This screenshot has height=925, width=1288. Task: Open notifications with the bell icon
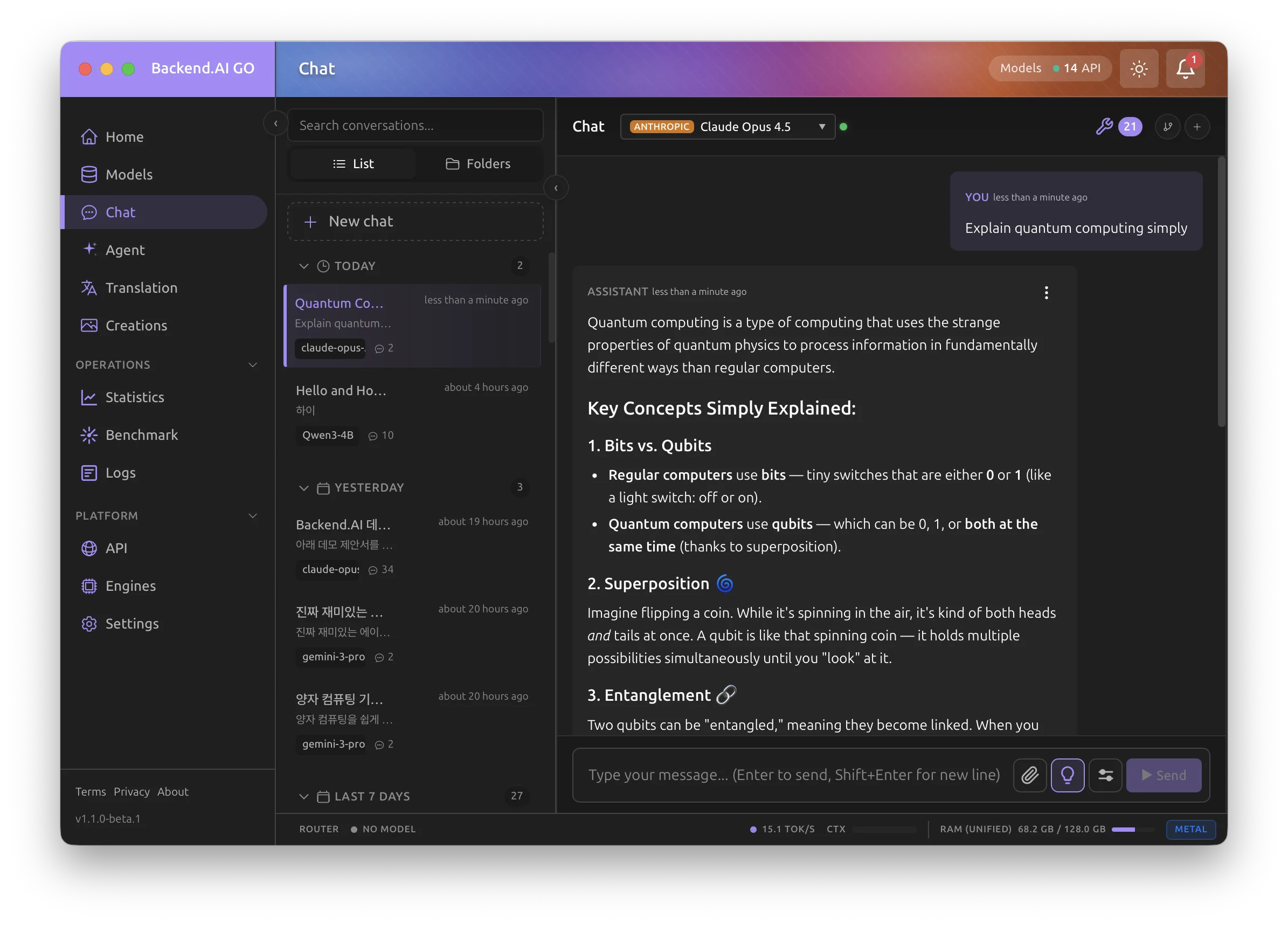[x=1185, y=68]
